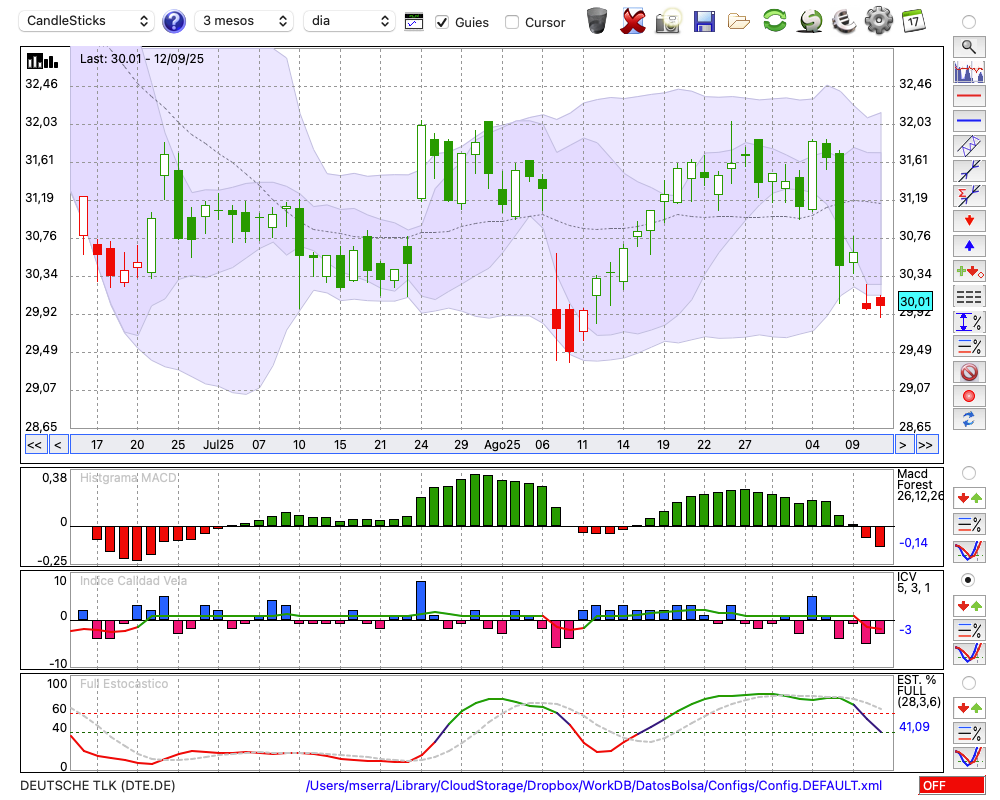Select the red horizontal line tool
The width and height of the screenshot is (1000, 800).
click(969, 96)
